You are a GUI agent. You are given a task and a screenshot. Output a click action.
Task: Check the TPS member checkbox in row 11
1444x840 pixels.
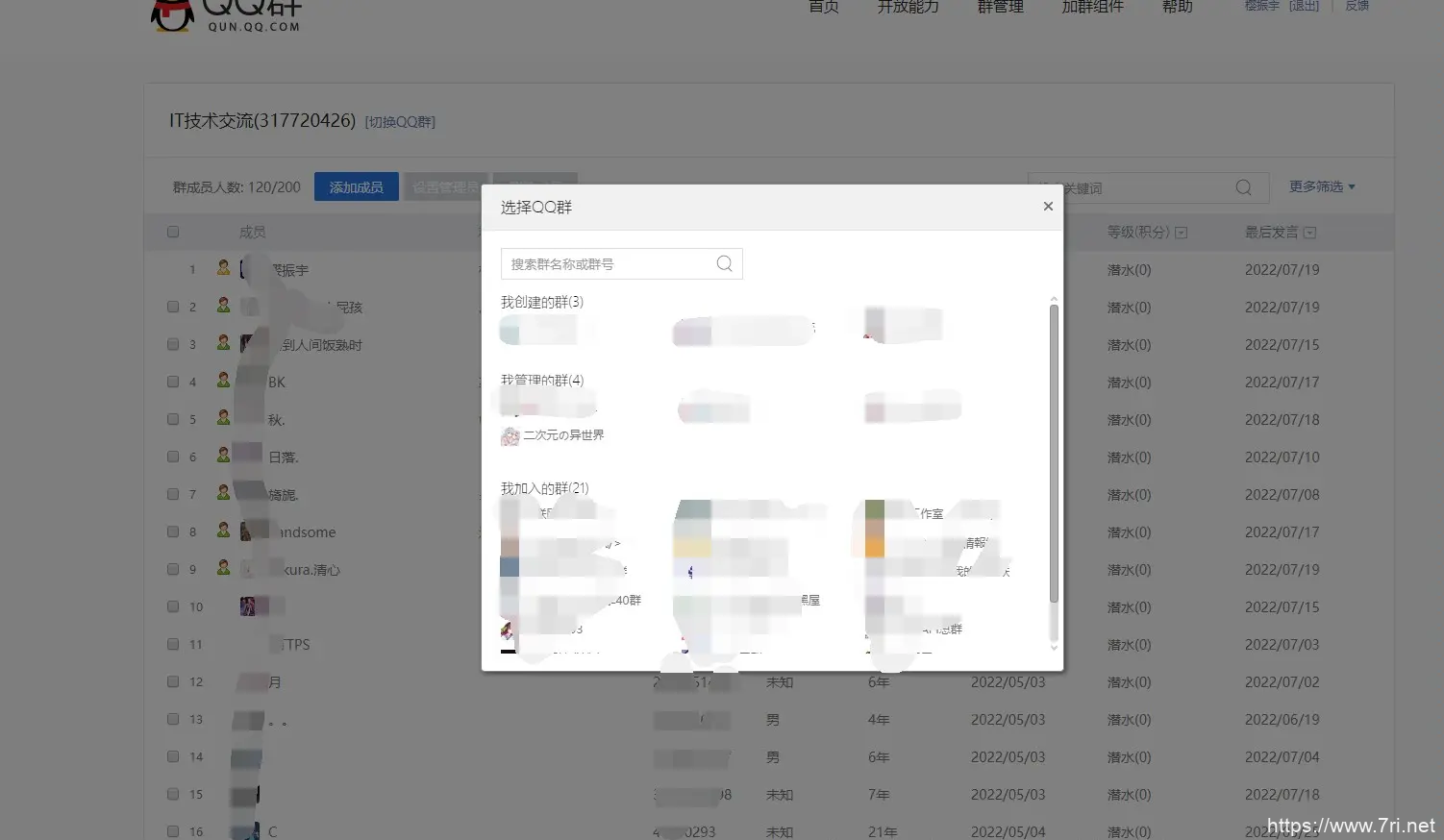click(173, 644)
